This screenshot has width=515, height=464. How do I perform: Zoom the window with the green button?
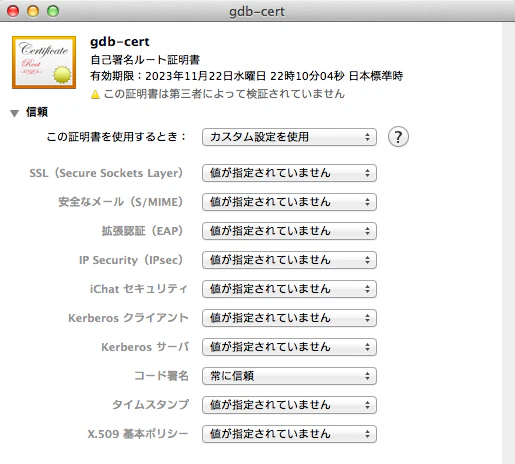[x=53, y=11]
